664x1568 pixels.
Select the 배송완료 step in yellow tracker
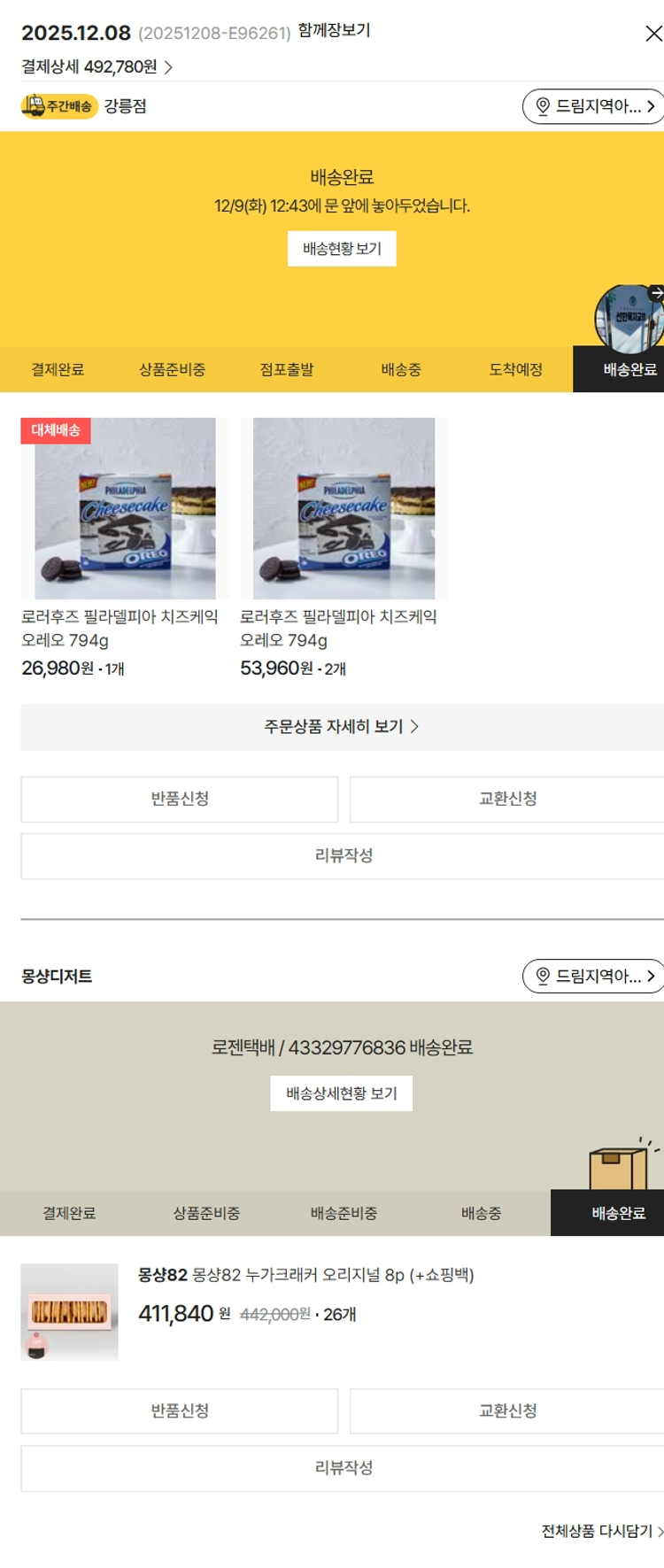click(x=629, y=369)
